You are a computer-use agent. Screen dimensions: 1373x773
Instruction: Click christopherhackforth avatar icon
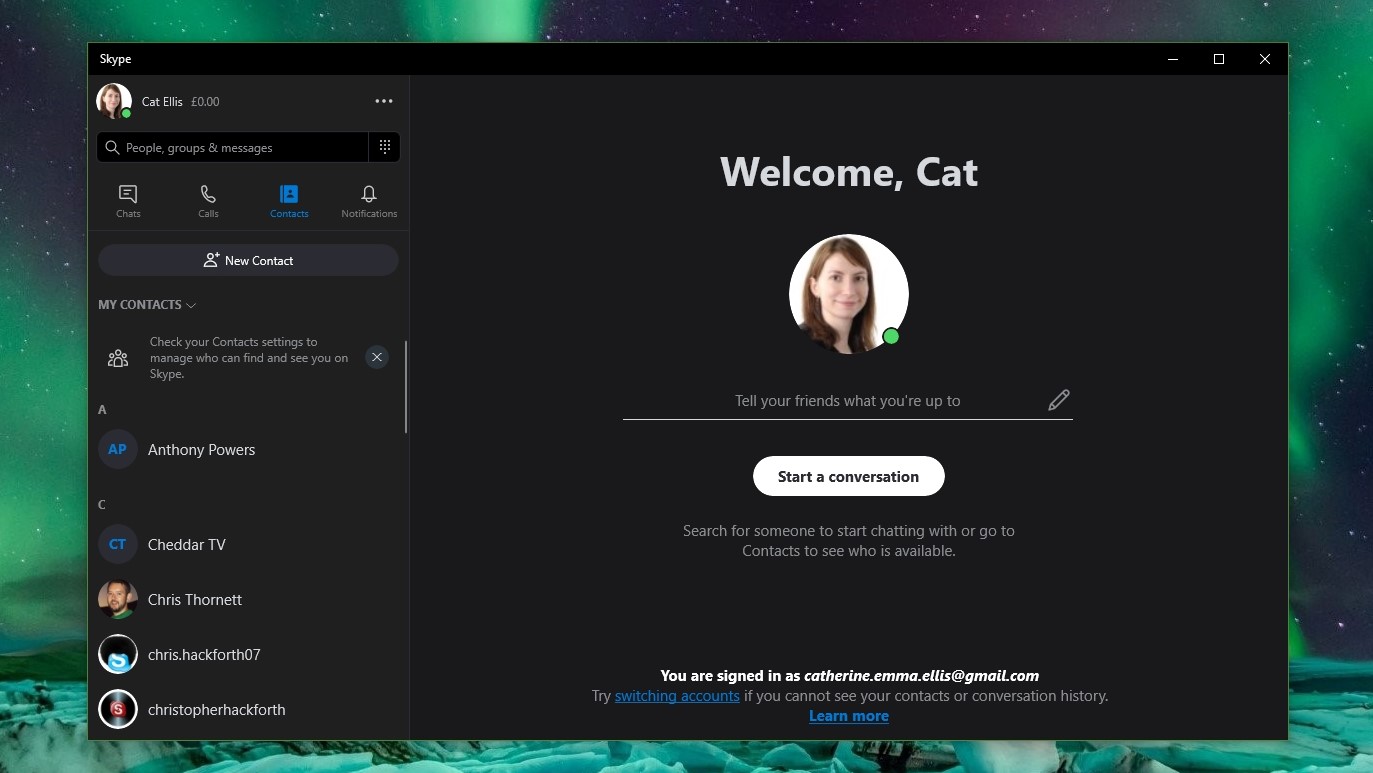click(117, 710)
